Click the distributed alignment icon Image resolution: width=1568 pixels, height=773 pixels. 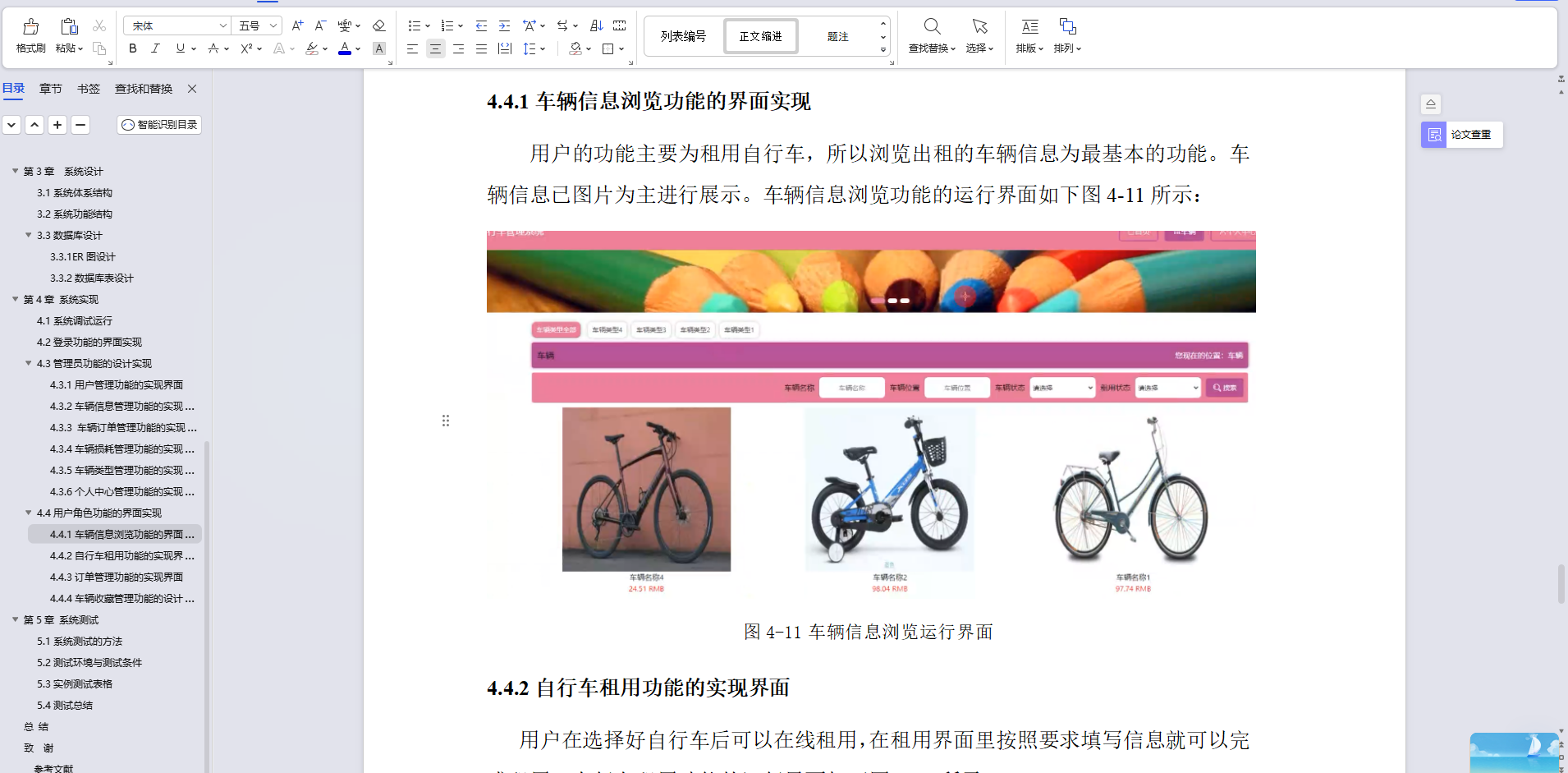coord(505,48)
